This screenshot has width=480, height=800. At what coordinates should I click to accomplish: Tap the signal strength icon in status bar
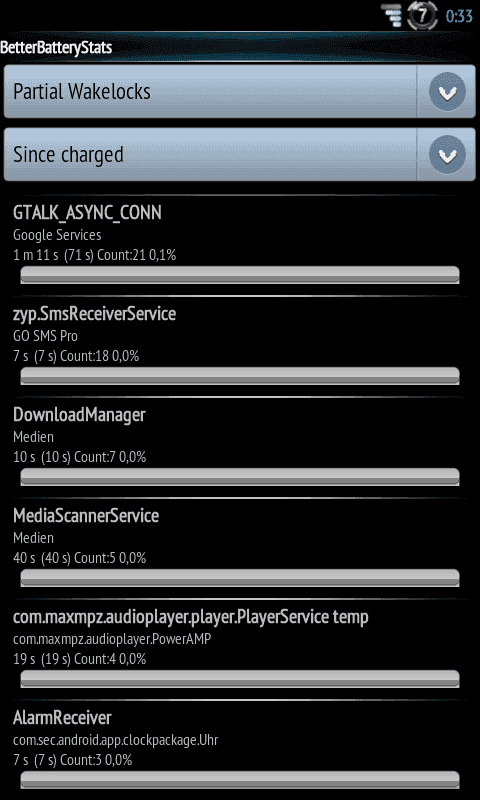tap(392, 16)
